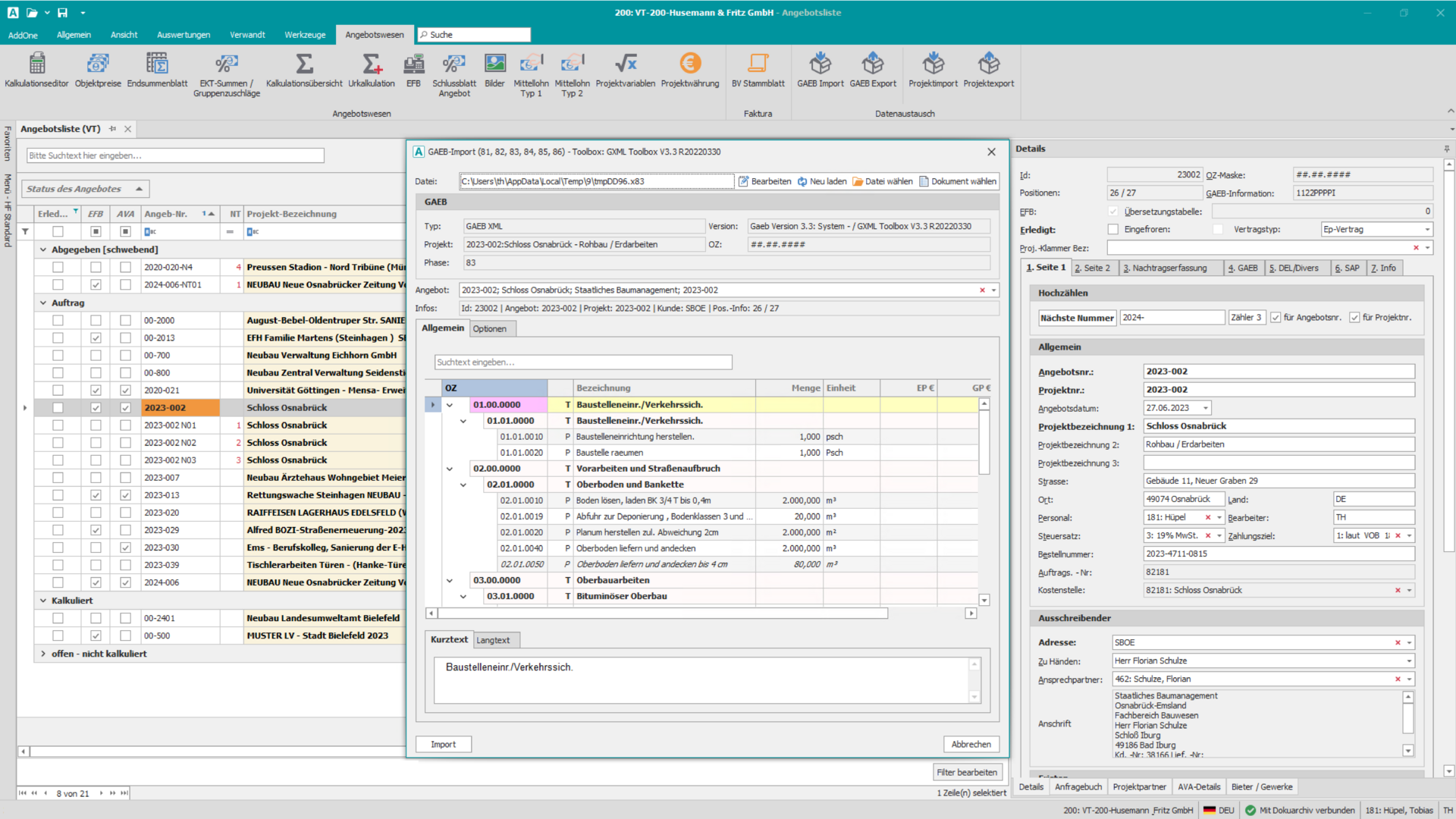The image size is (1456, 819).
Task: Uncheck the für Angebotsnr. checkbox
Action: click(x=1276, y=318)
